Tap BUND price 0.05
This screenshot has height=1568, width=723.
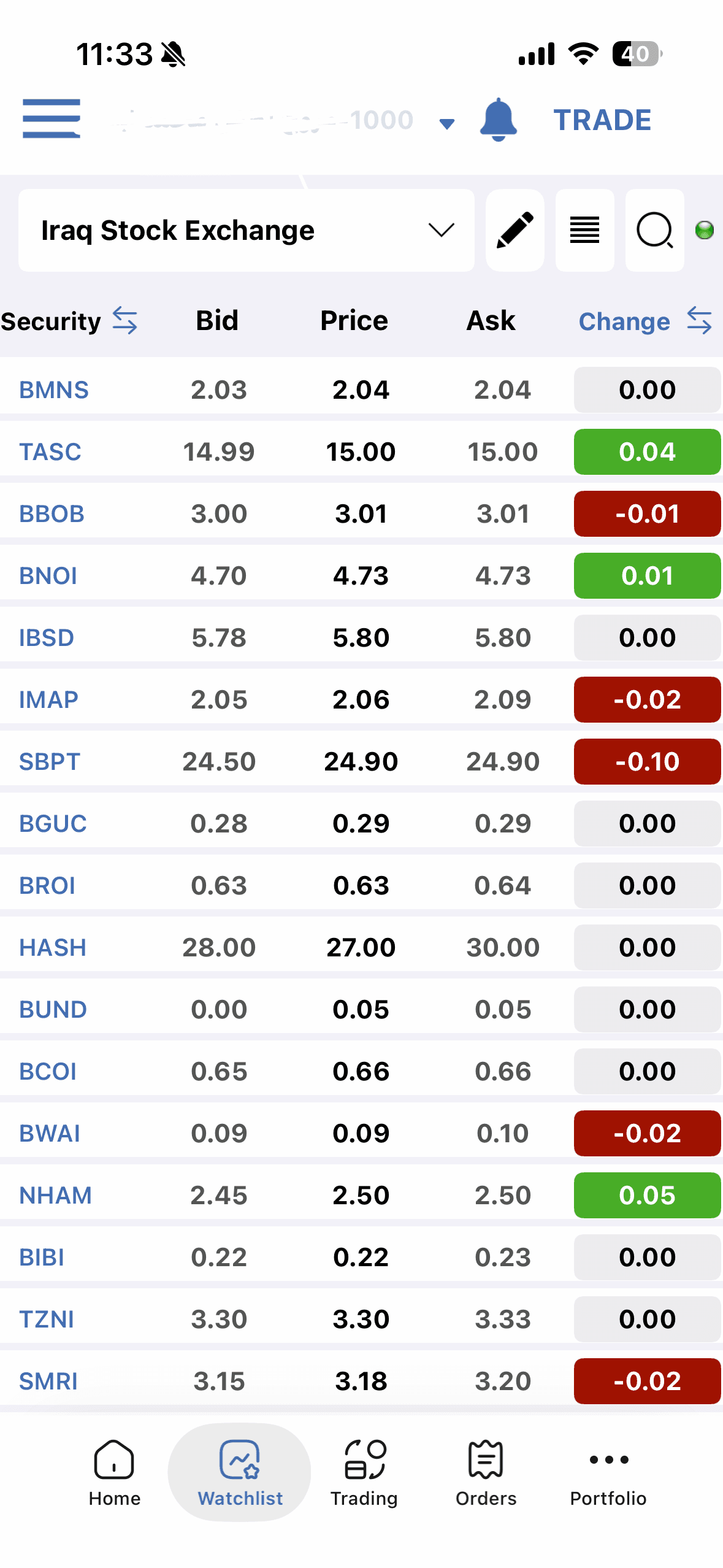[x=361, y=1009]
